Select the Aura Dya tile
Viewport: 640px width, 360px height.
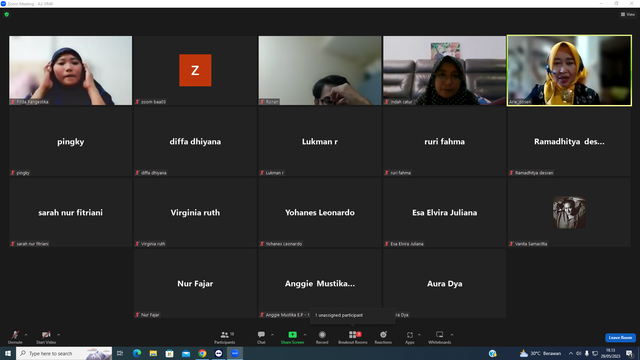click(x=444, y=283)
